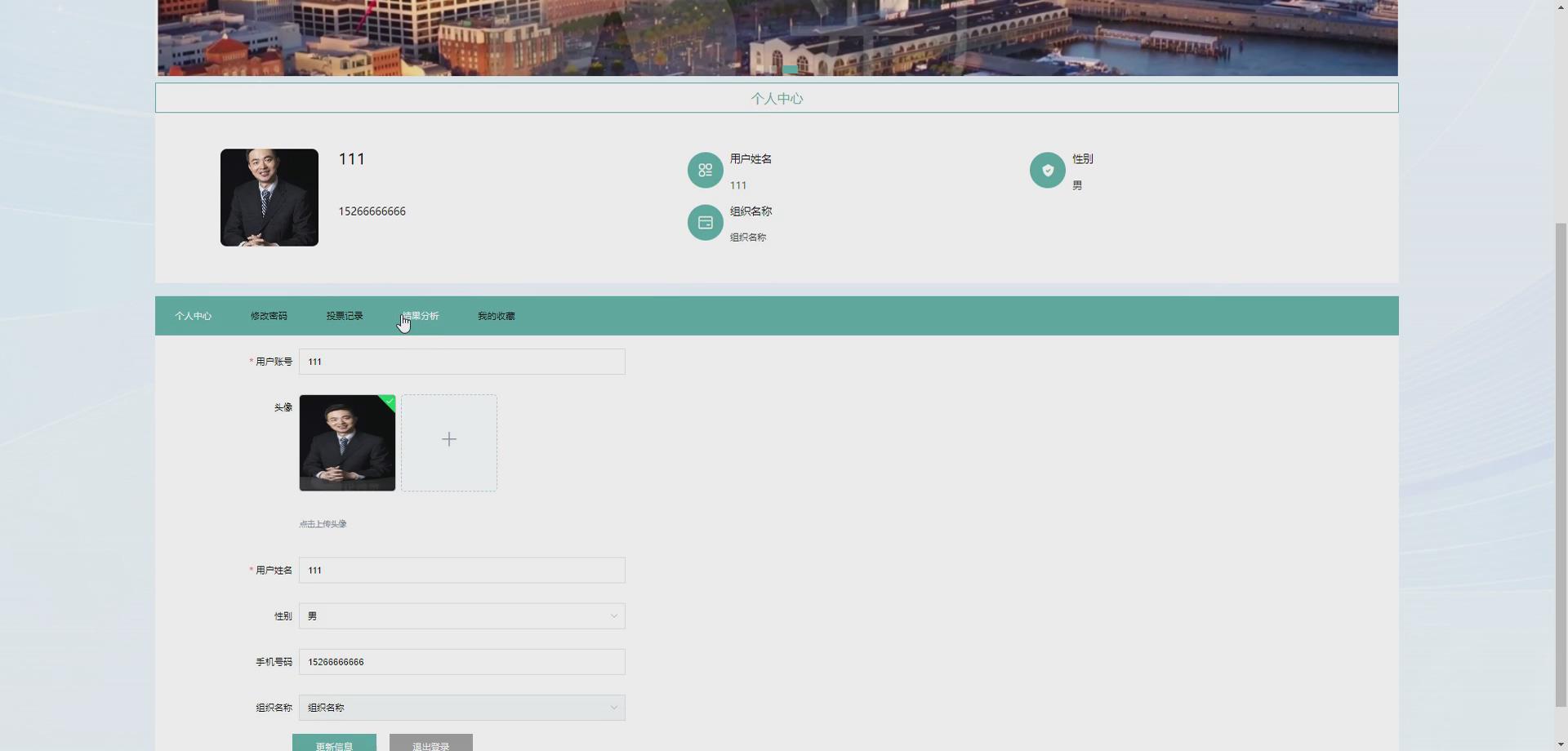Click the 组织名称 card icon
The image size is (1568, 751).
click(705, 222)
